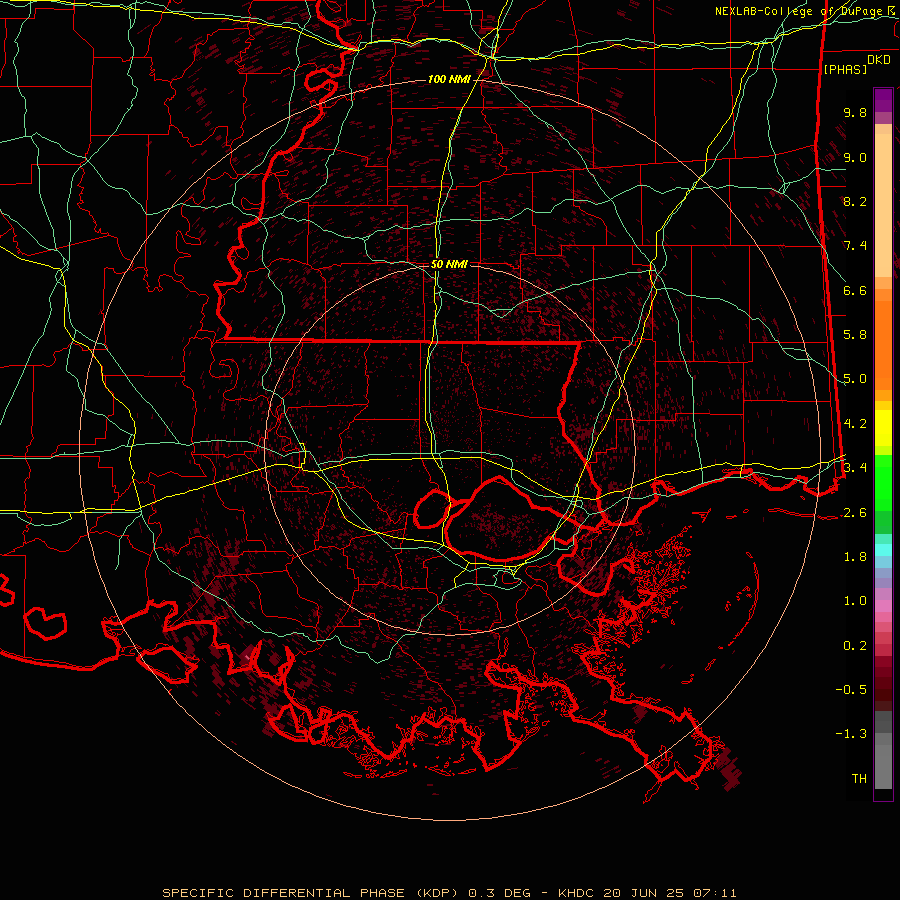Screen dimensions: 900x900
Task: Click the 3.4 scale value
Action: tap(855, 467)
